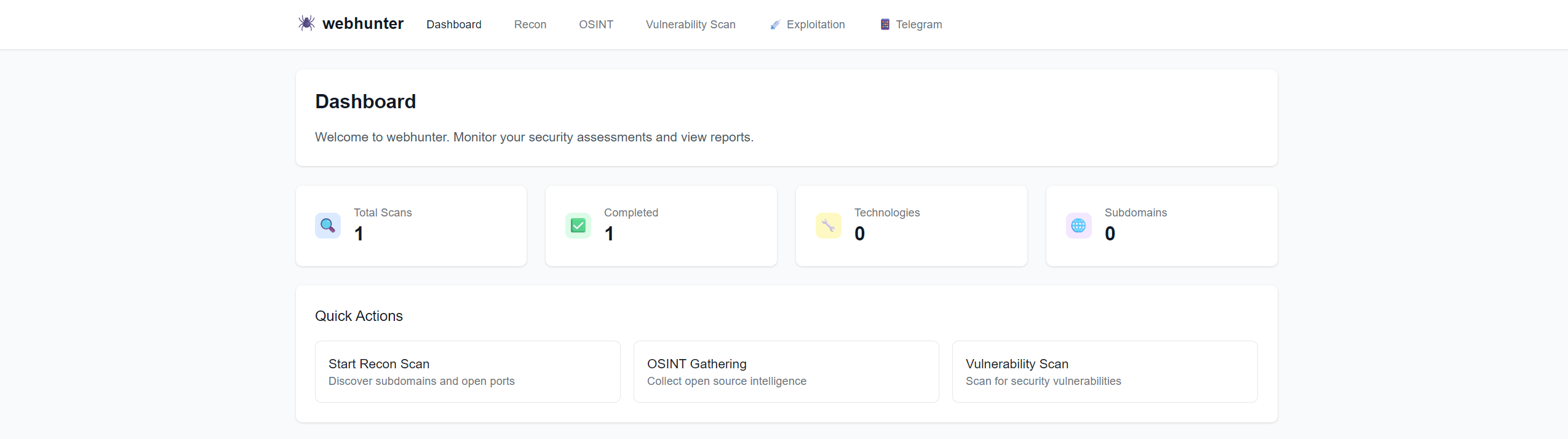Launch the Start Recon Scan quick action
Image resolution: width=1568 pixels, height=439 pixels.
468,371
